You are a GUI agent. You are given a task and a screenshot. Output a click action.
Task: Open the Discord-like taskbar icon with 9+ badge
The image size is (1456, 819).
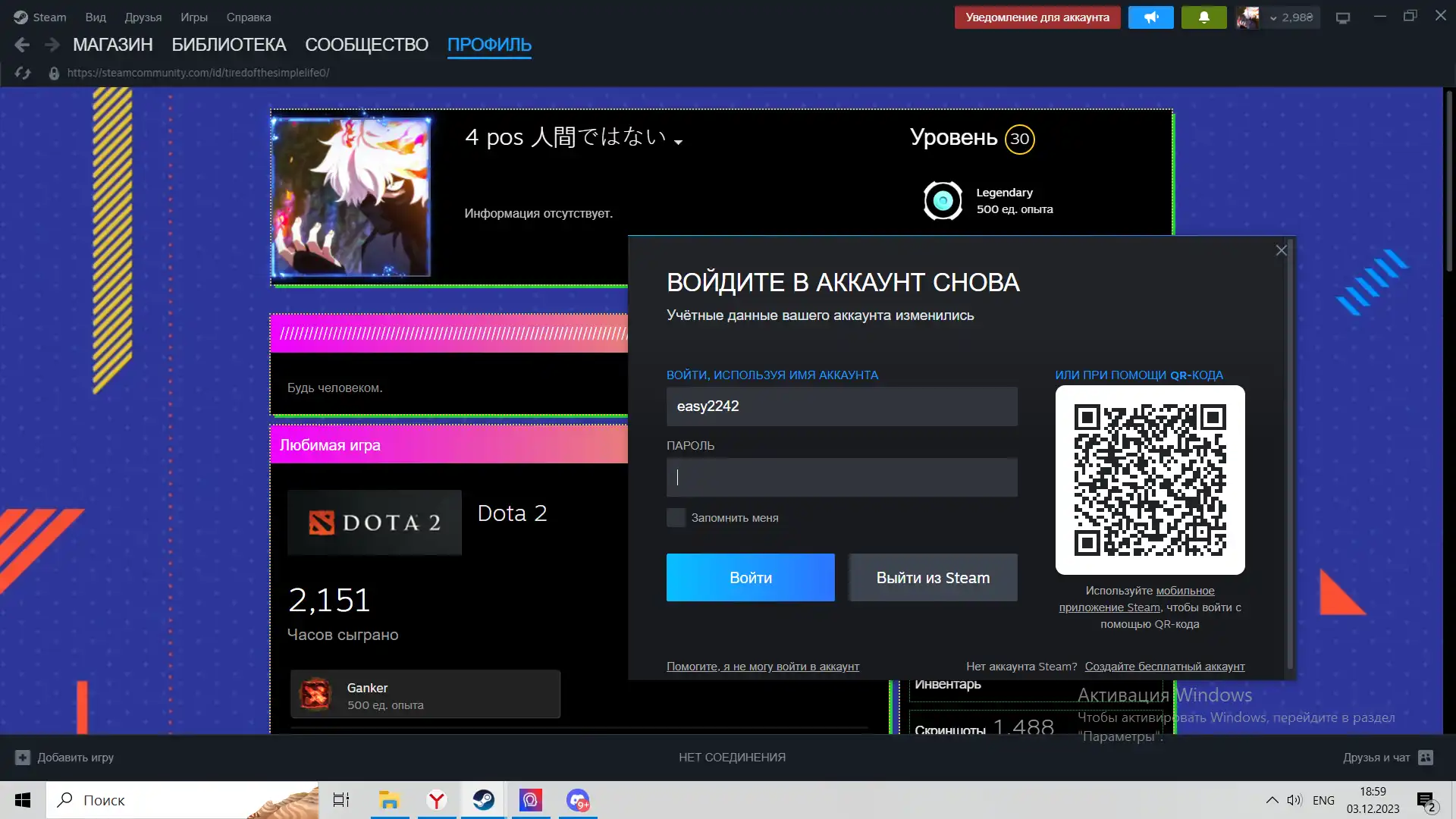(x=578, y=800)
